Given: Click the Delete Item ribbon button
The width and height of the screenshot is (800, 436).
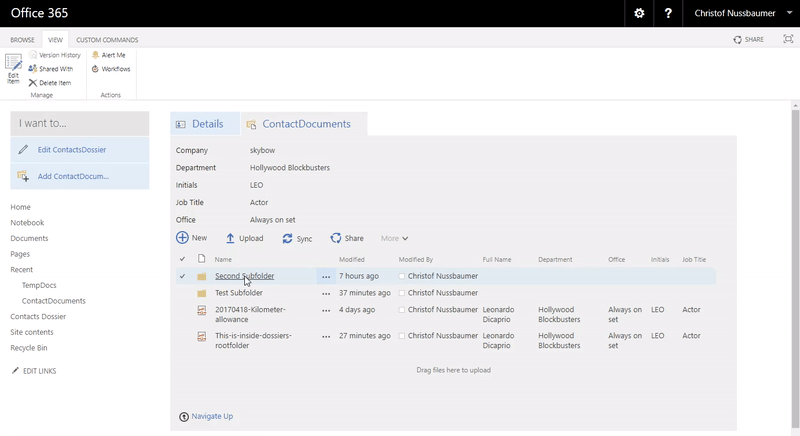Looking at the screenshot, I should point(50,83).
